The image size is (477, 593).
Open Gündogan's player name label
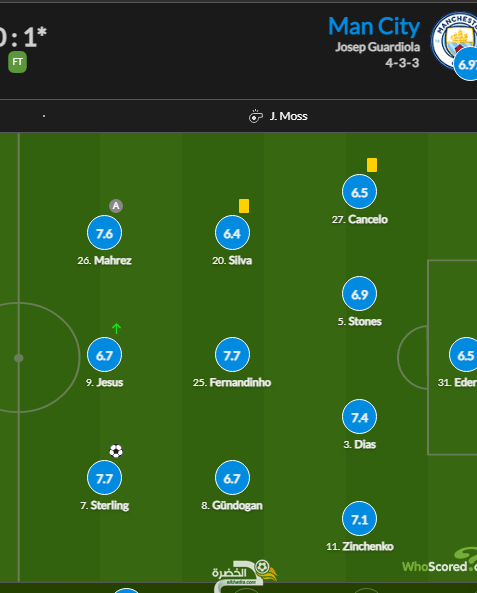pyautogui.click(x=232, y=506)
